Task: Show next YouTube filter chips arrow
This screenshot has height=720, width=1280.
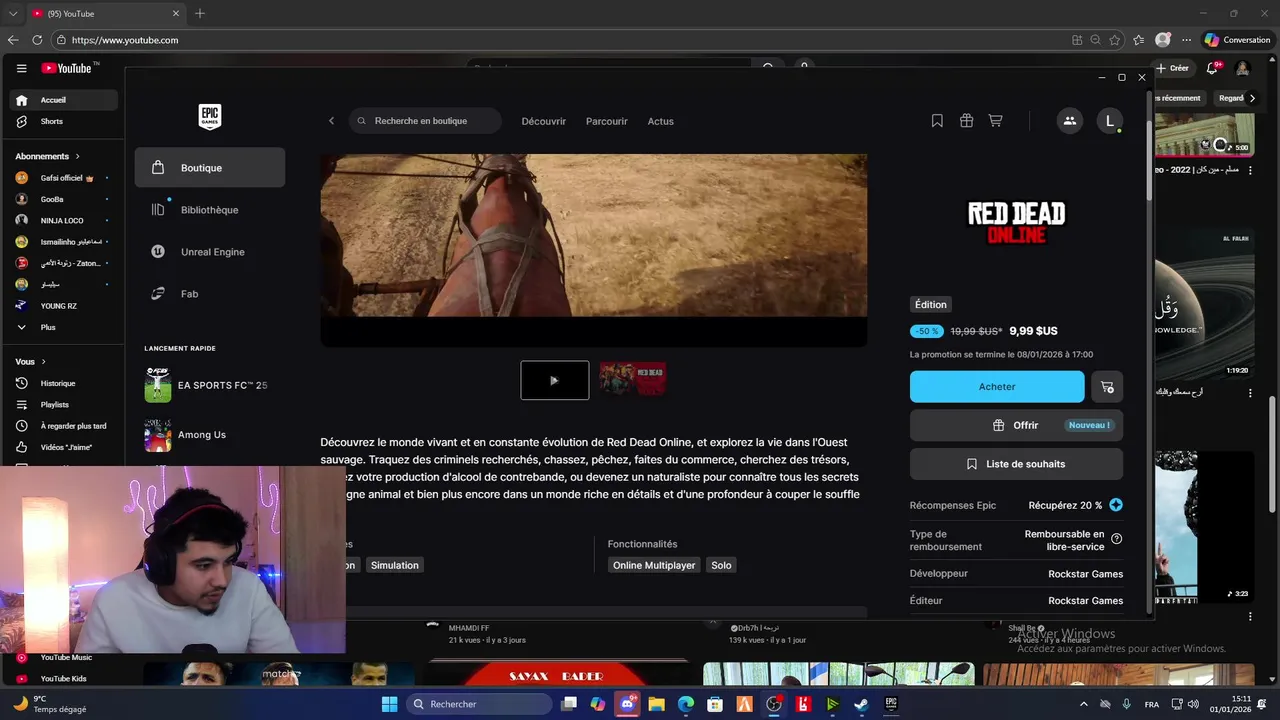Action: pos(1252,98)
